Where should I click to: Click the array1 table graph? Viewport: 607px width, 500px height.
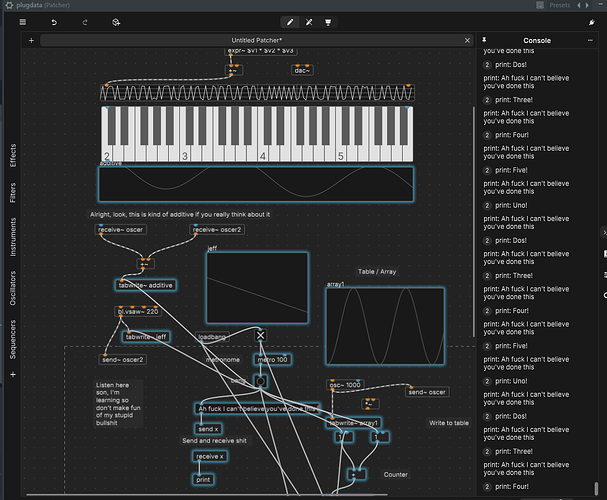click(385, 326)
